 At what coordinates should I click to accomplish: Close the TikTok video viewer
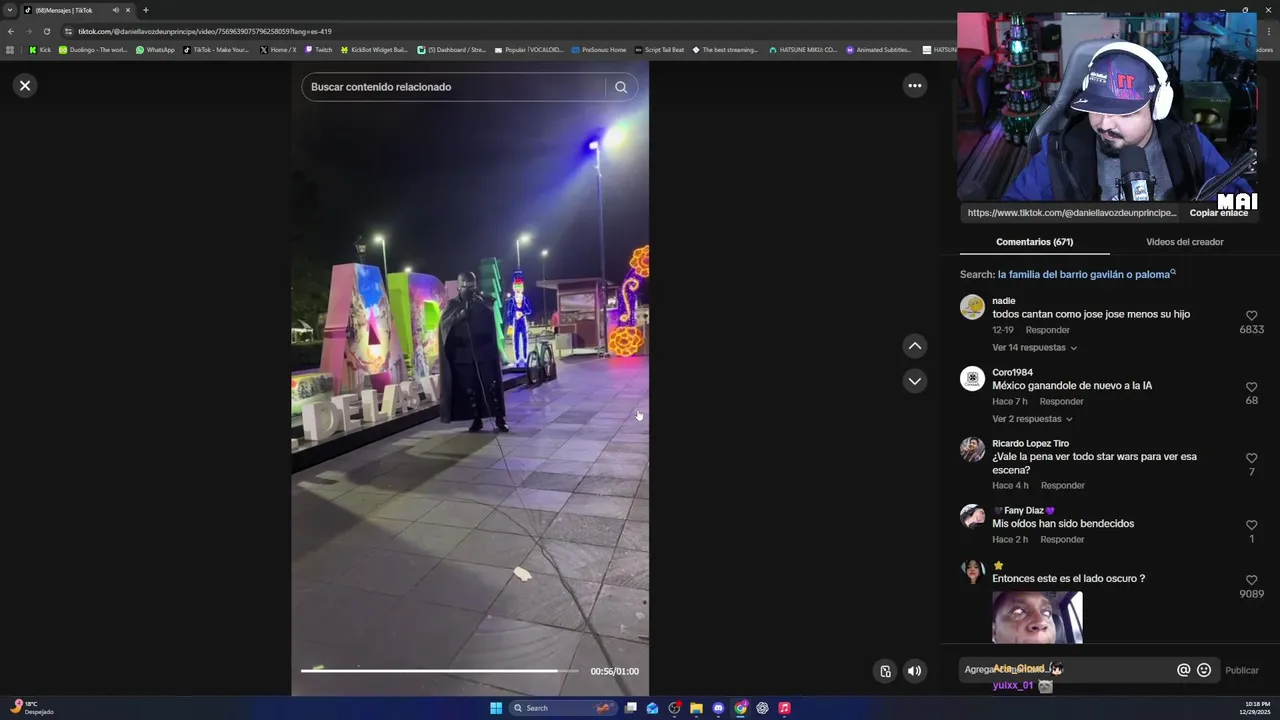pyautogui.click(x=25, y=86)
